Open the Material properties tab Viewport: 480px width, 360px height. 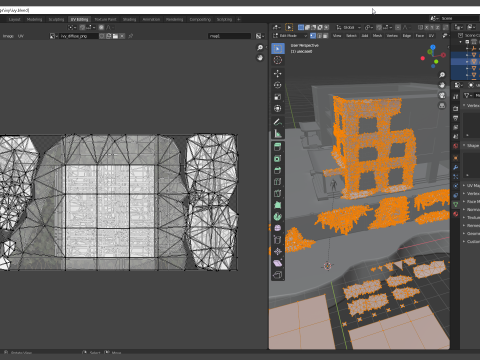456,214
